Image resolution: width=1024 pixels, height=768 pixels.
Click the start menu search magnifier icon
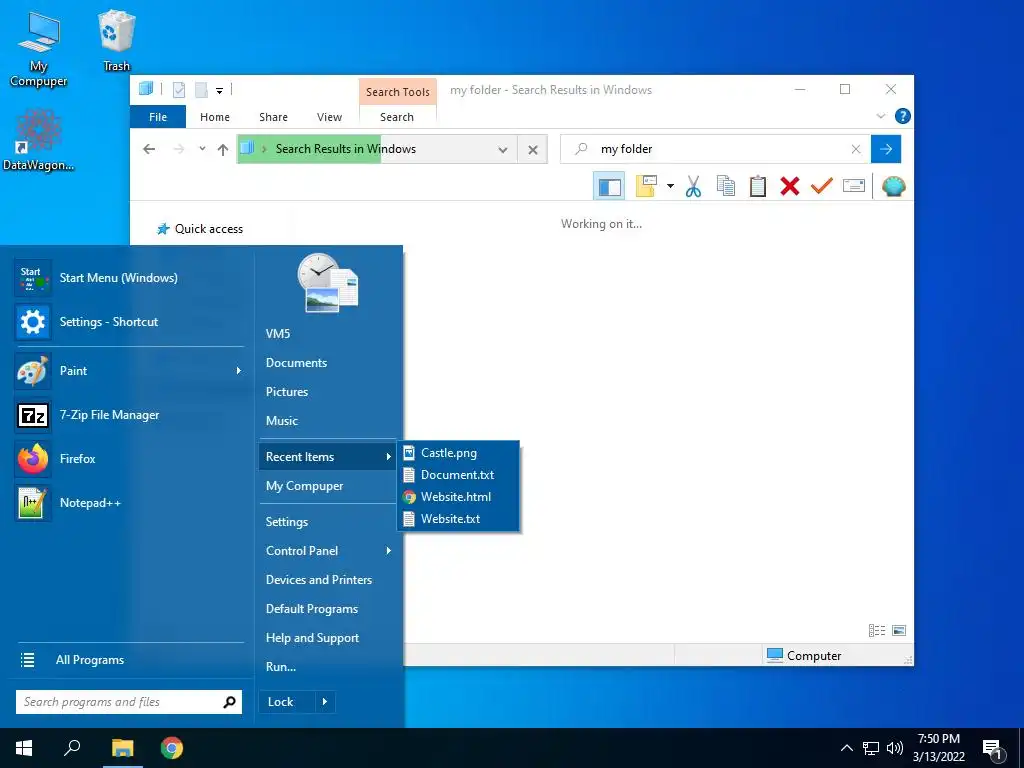coord(229,702)
